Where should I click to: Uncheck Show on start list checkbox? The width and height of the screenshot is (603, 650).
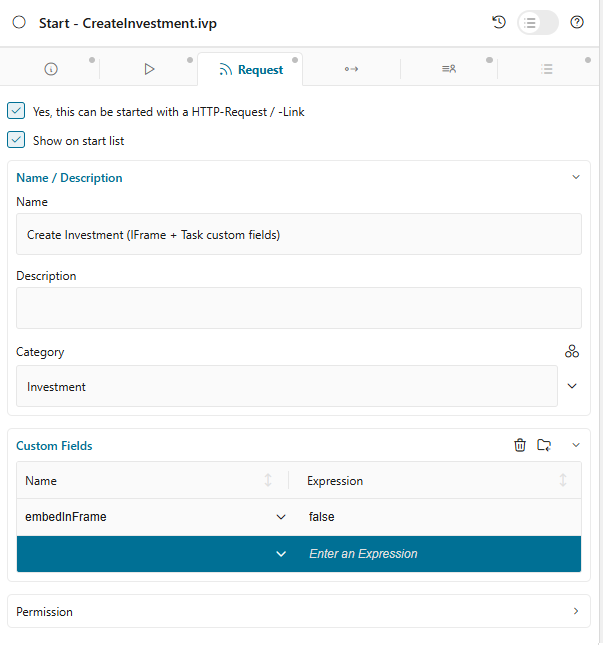[16, 140]
